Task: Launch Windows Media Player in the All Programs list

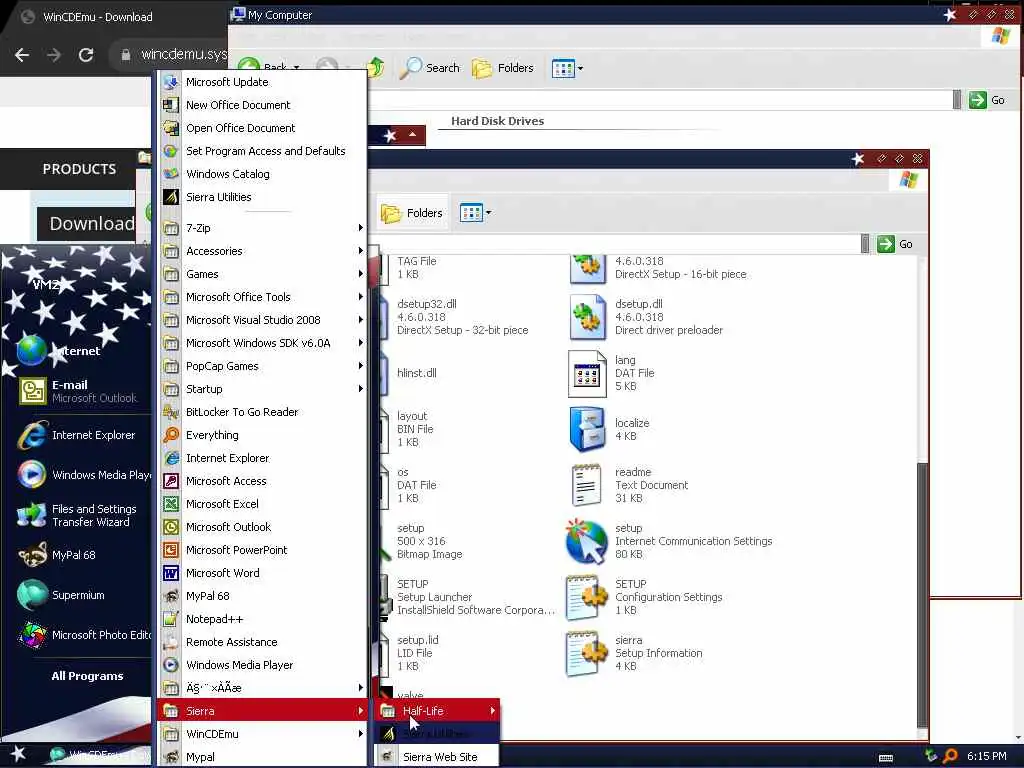Action: pos(239,665)
